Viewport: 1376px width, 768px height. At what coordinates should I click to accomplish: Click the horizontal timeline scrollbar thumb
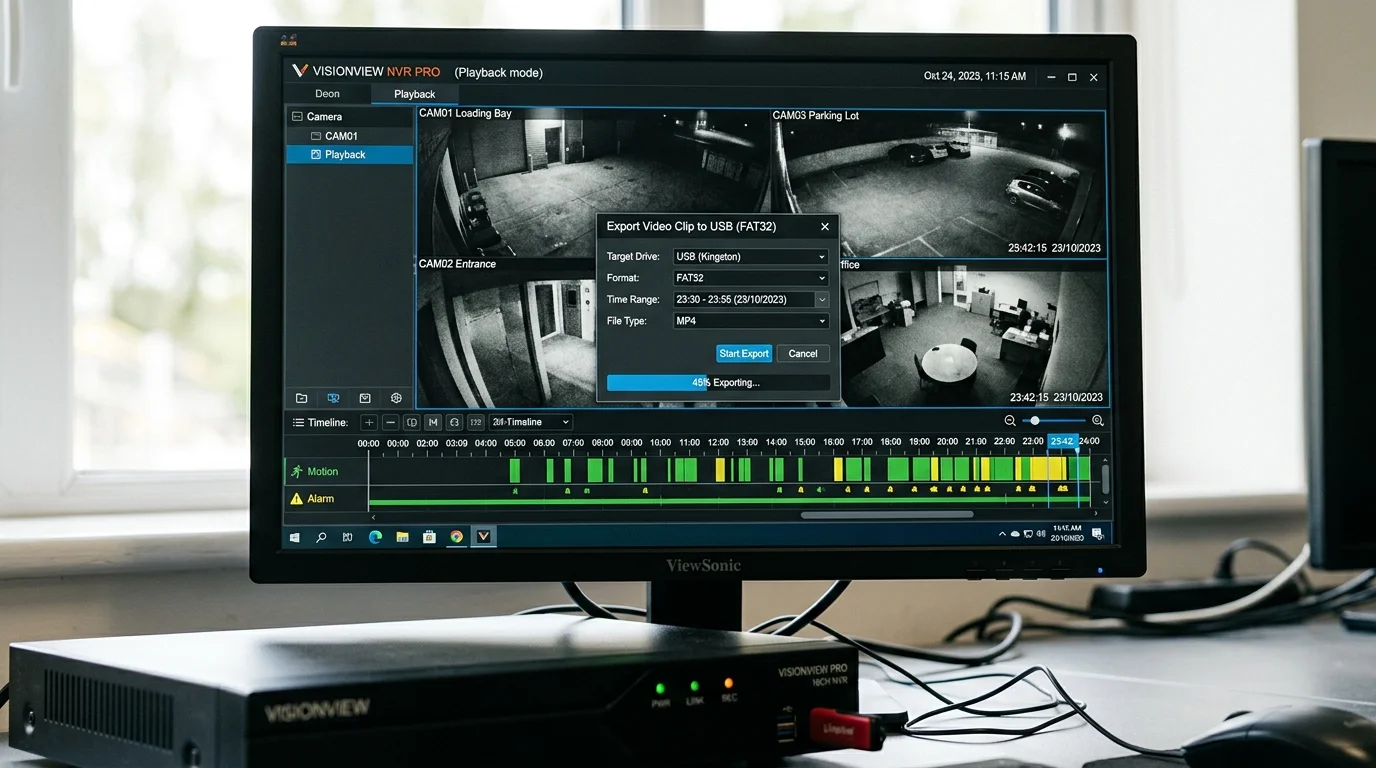click(x=887, y=515)
